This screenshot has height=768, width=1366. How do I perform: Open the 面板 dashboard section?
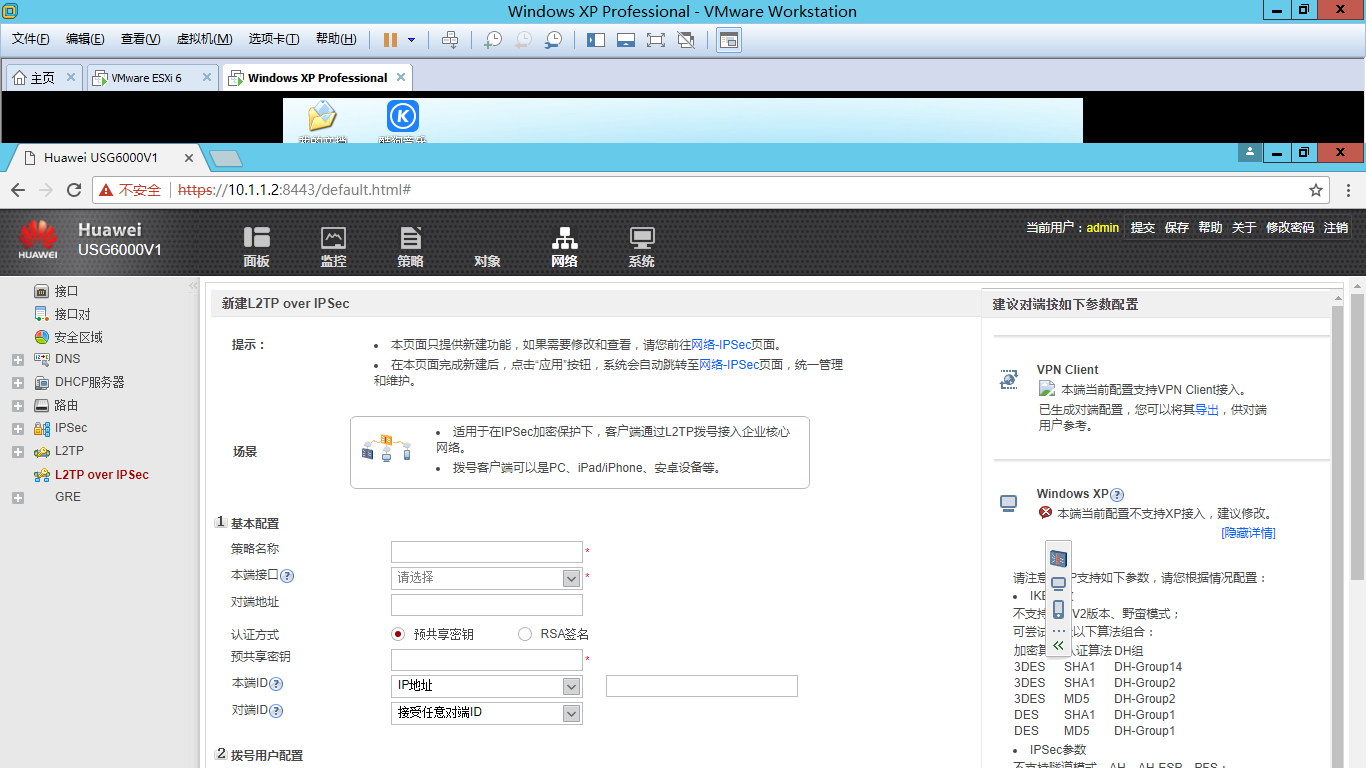click(257, 246)
